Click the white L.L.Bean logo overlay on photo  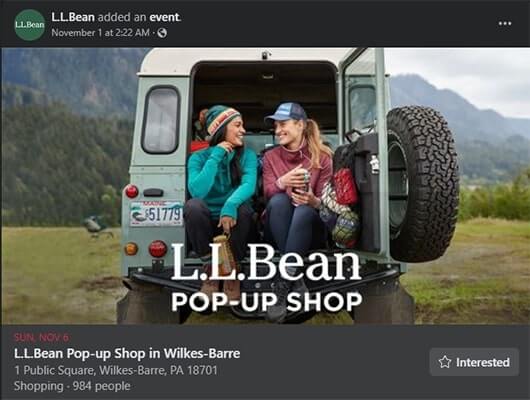pos(266,262)
